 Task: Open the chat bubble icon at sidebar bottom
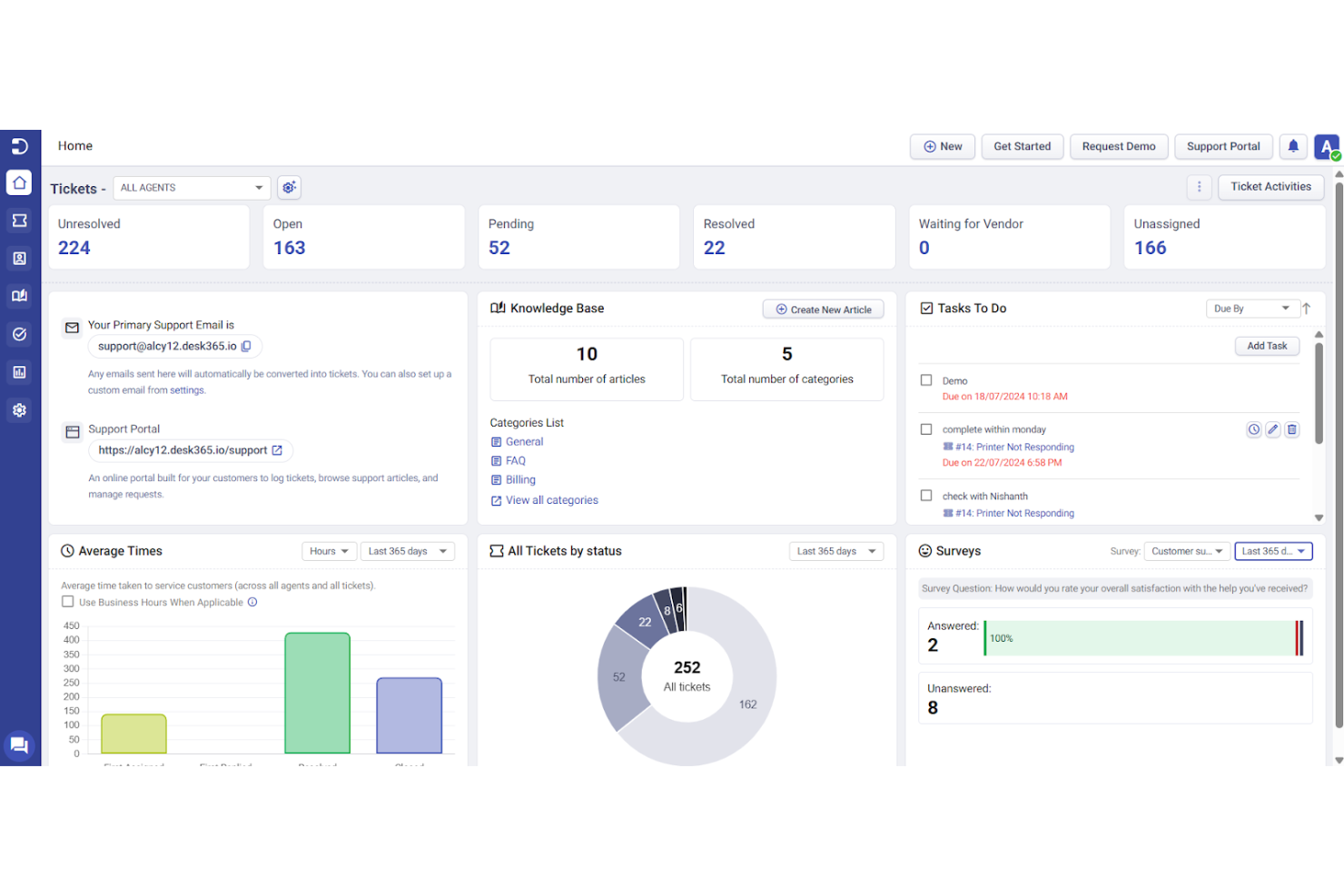(19, 745)
